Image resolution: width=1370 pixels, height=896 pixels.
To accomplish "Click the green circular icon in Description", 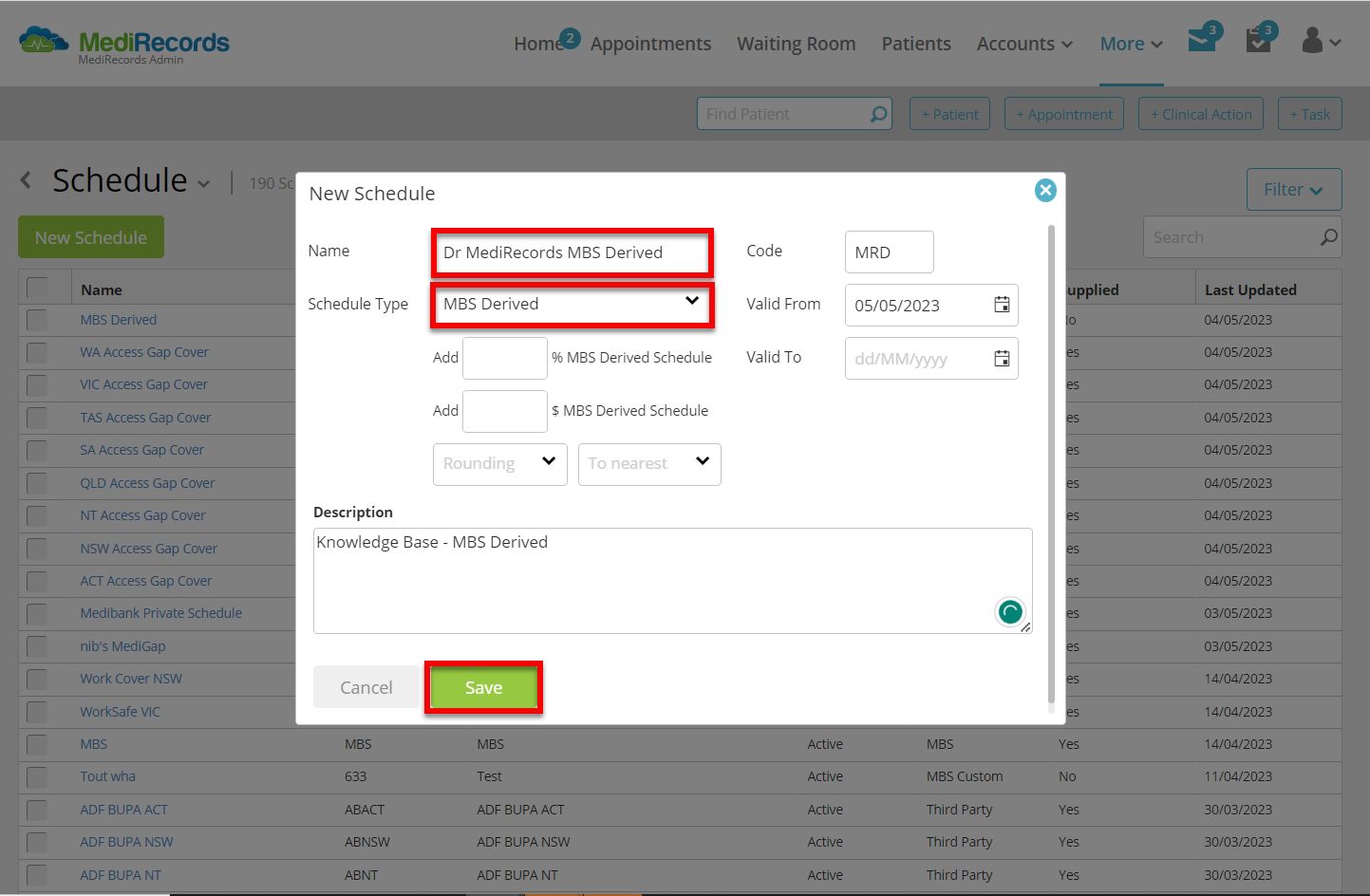I will click(x=1010, y=612).
